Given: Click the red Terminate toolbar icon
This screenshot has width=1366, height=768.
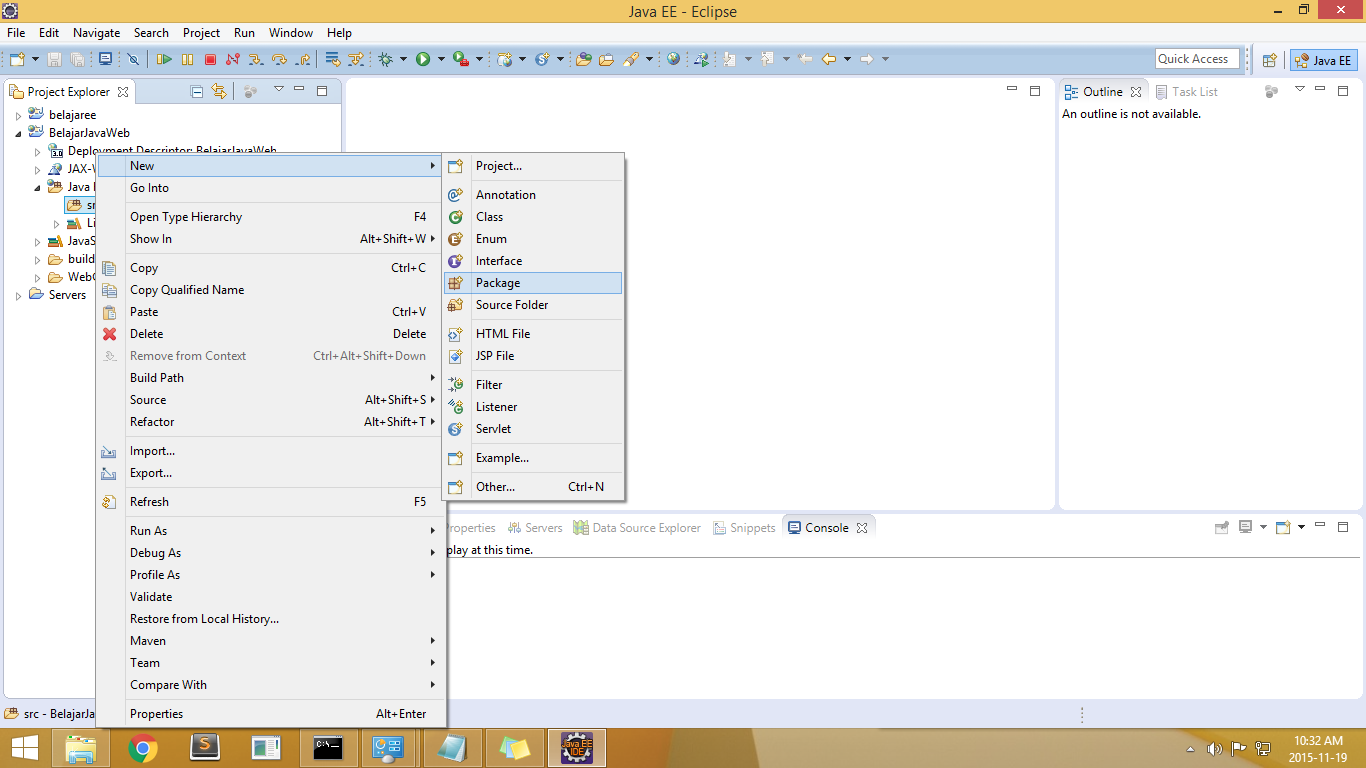Looking at the screenshot, I should [x=210, y=60].
